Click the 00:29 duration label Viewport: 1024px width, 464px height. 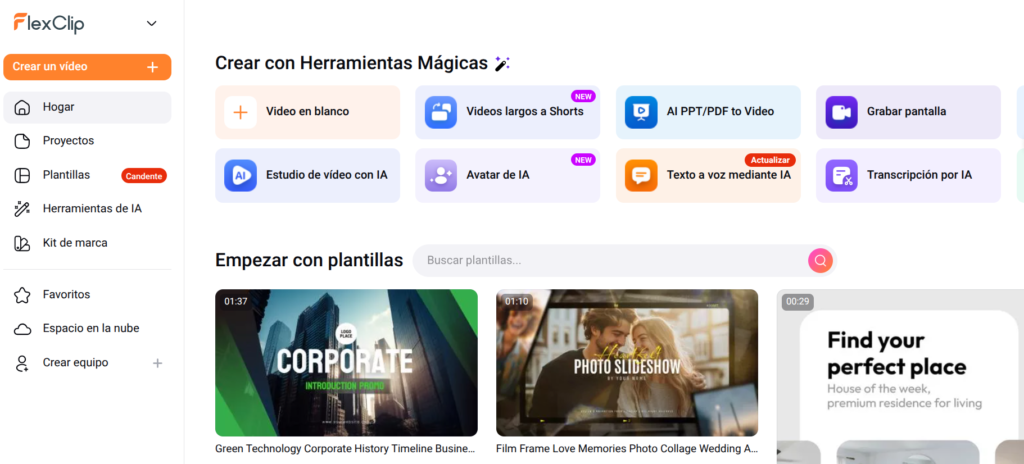pos(797,302)
